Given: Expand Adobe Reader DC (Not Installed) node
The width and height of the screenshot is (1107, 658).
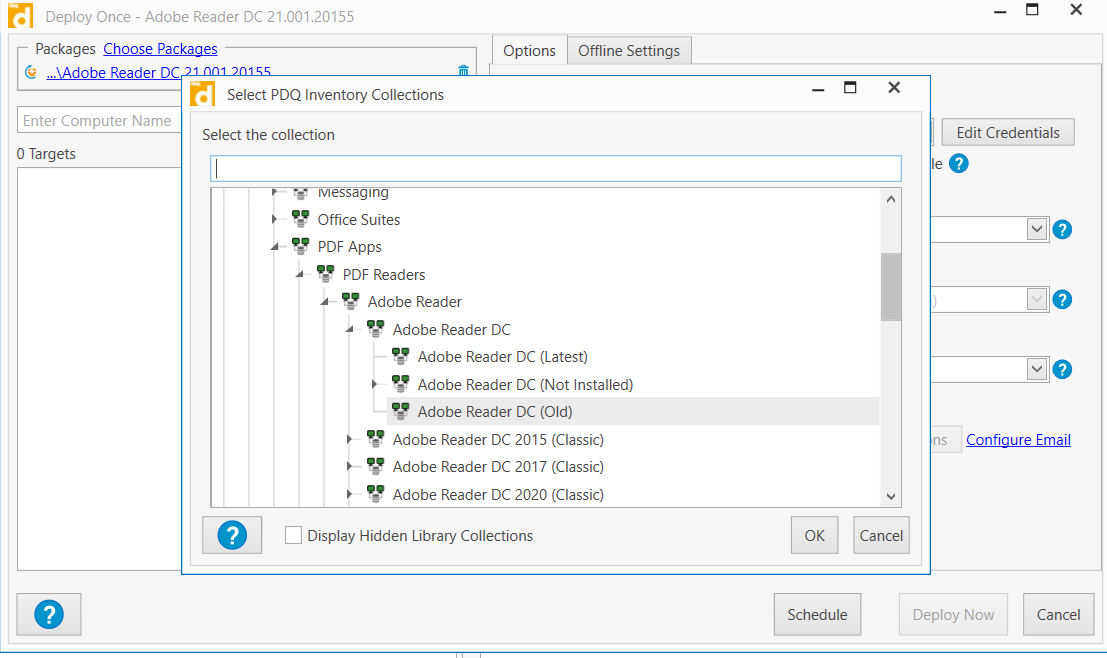Looking at the screenshot, I should pos(375,384).
